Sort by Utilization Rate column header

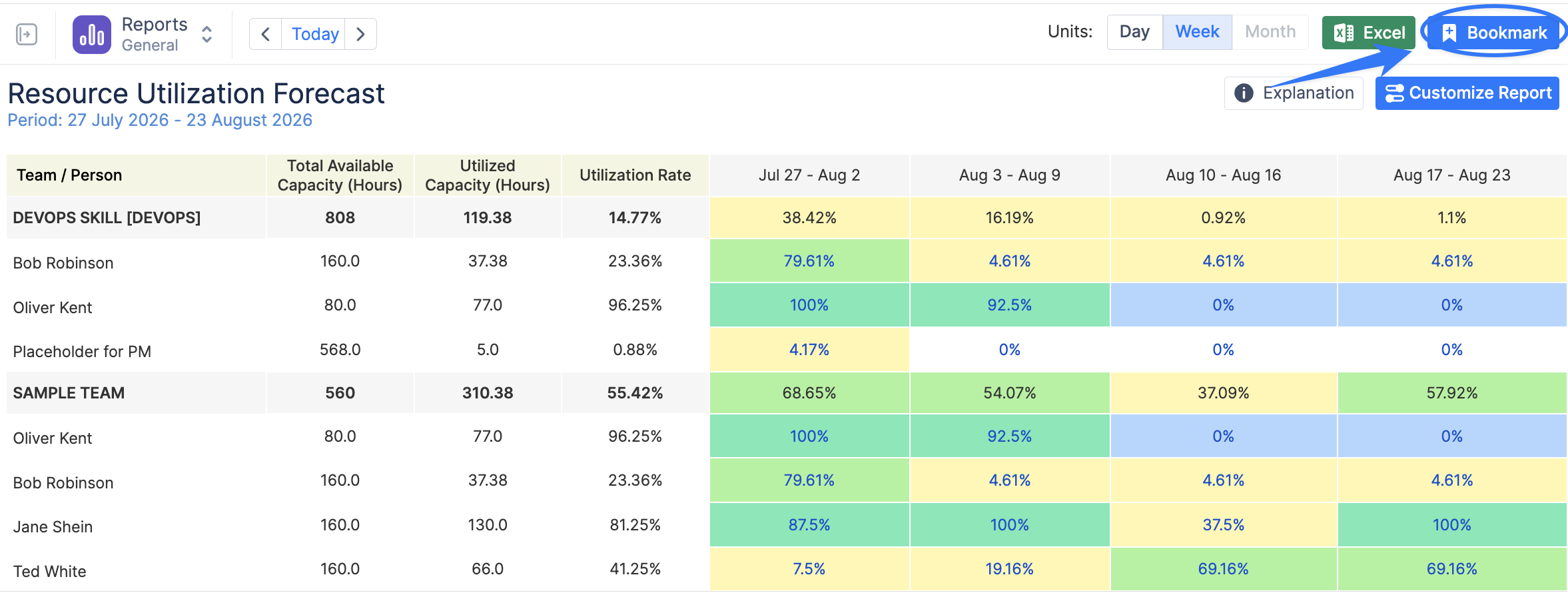[x=635, y=175]
